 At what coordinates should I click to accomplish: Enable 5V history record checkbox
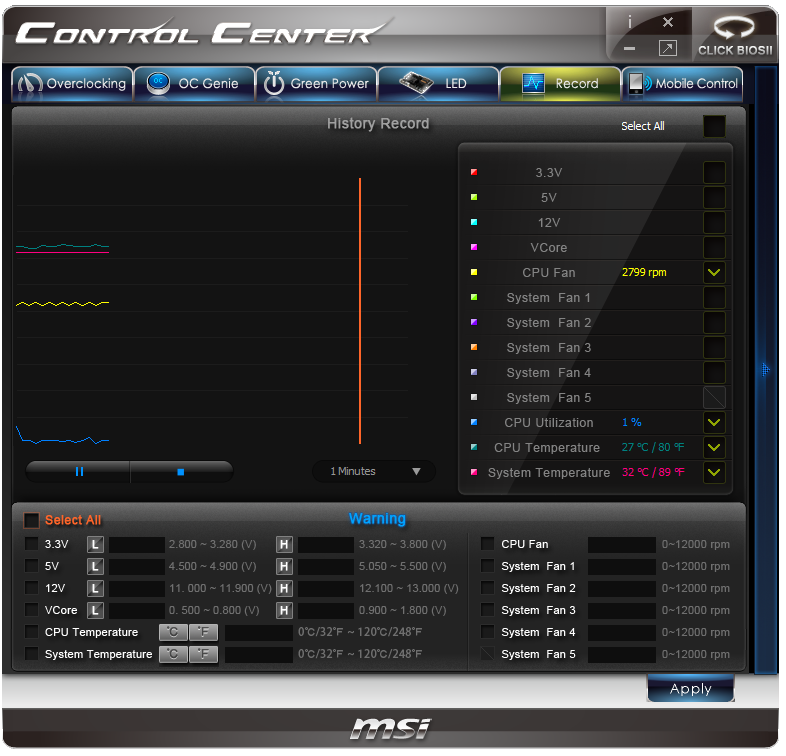(714, 198)
